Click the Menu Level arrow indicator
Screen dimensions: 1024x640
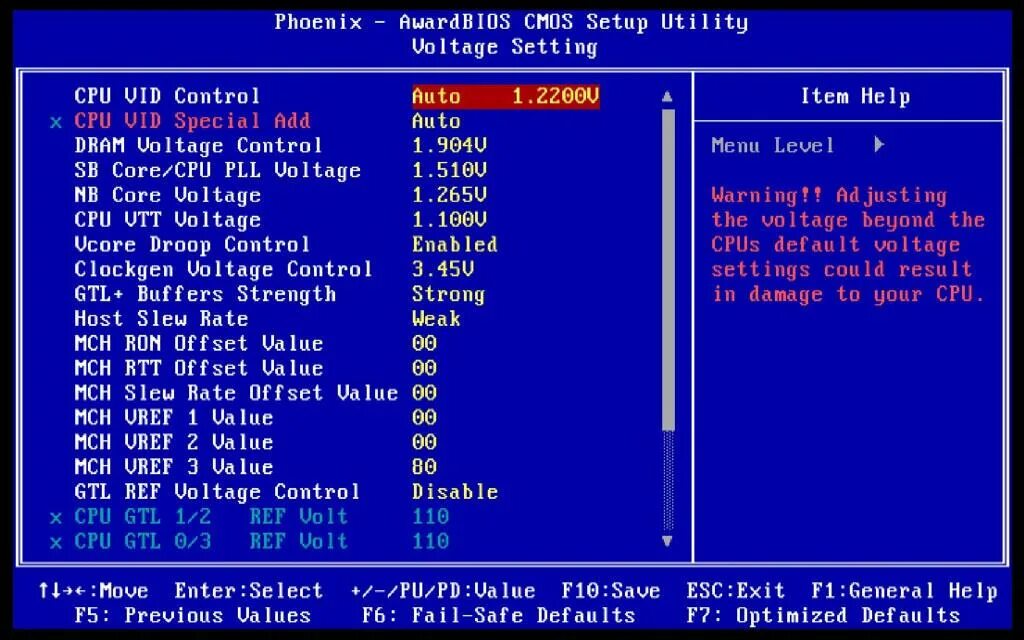coord(879,144)
